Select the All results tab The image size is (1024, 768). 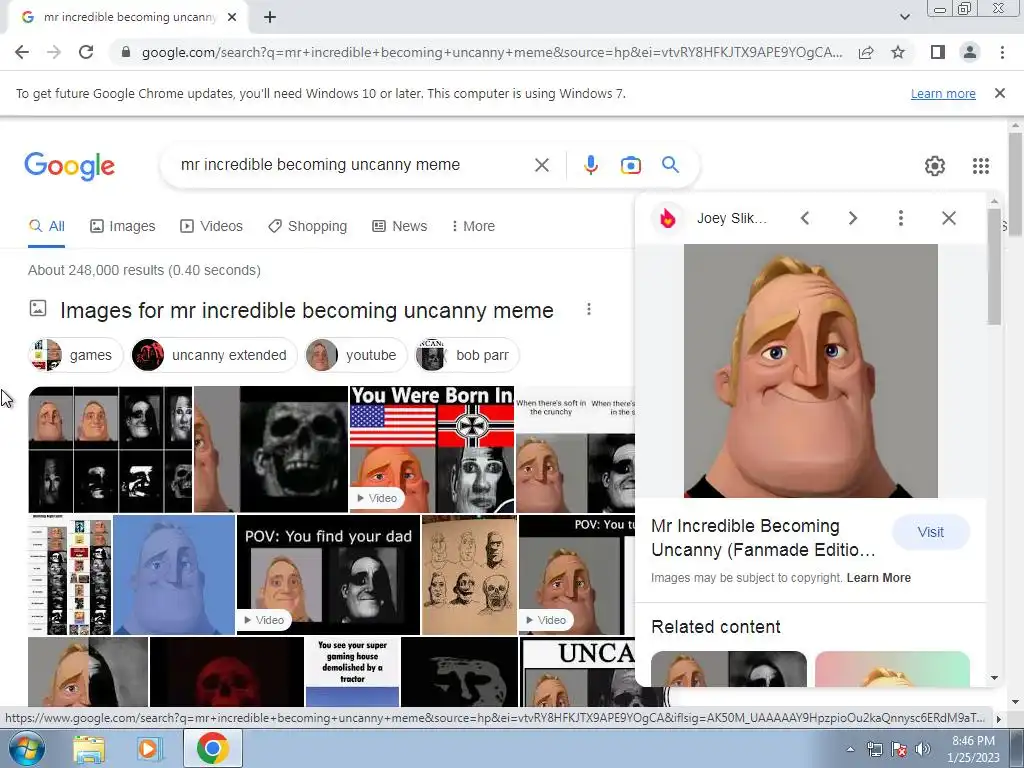(x=46, y=226)
